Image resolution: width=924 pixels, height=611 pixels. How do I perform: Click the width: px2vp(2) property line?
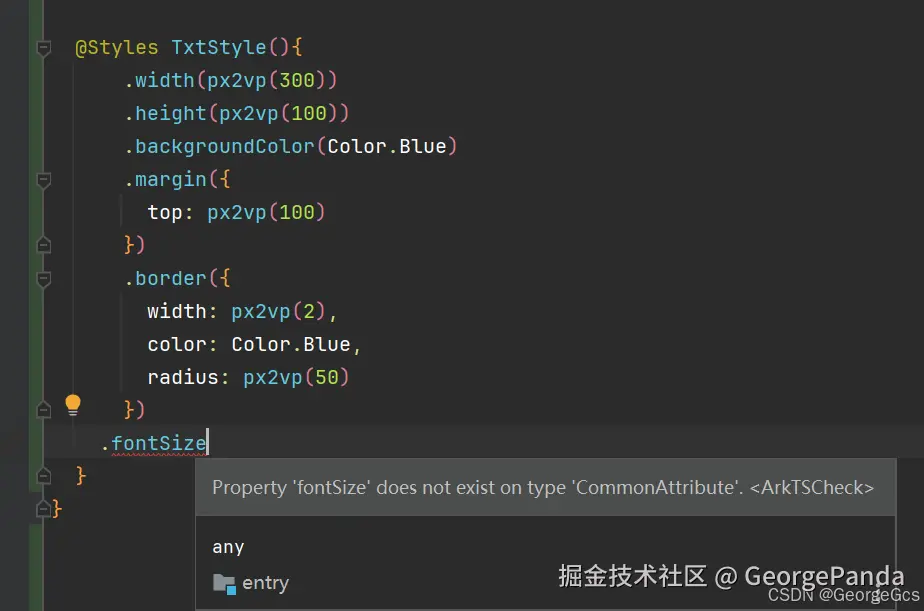[242, 311]
